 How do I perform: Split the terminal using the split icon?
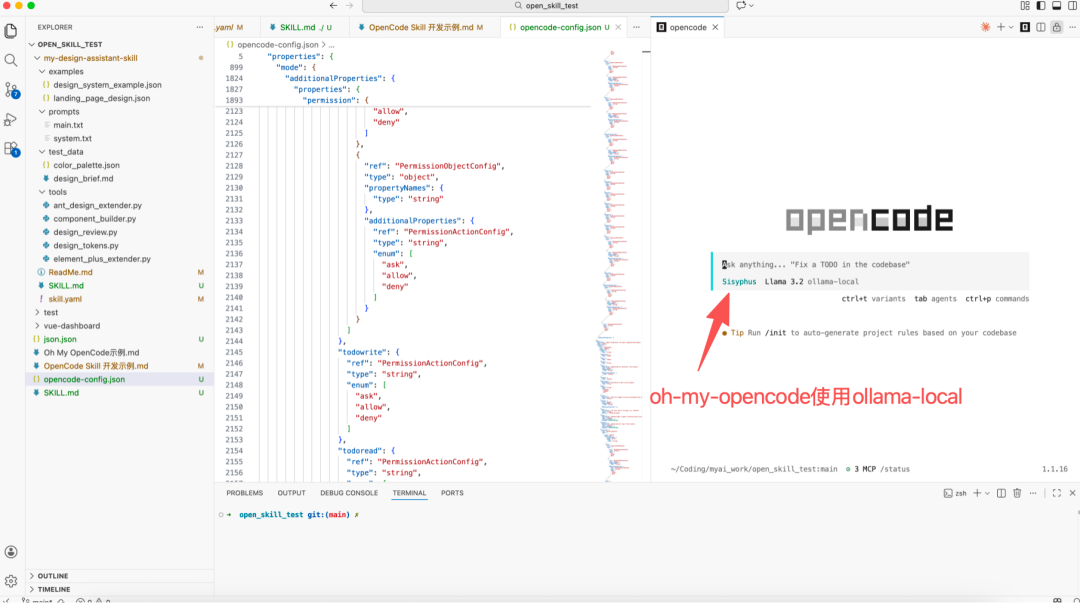click(1001, 492)
